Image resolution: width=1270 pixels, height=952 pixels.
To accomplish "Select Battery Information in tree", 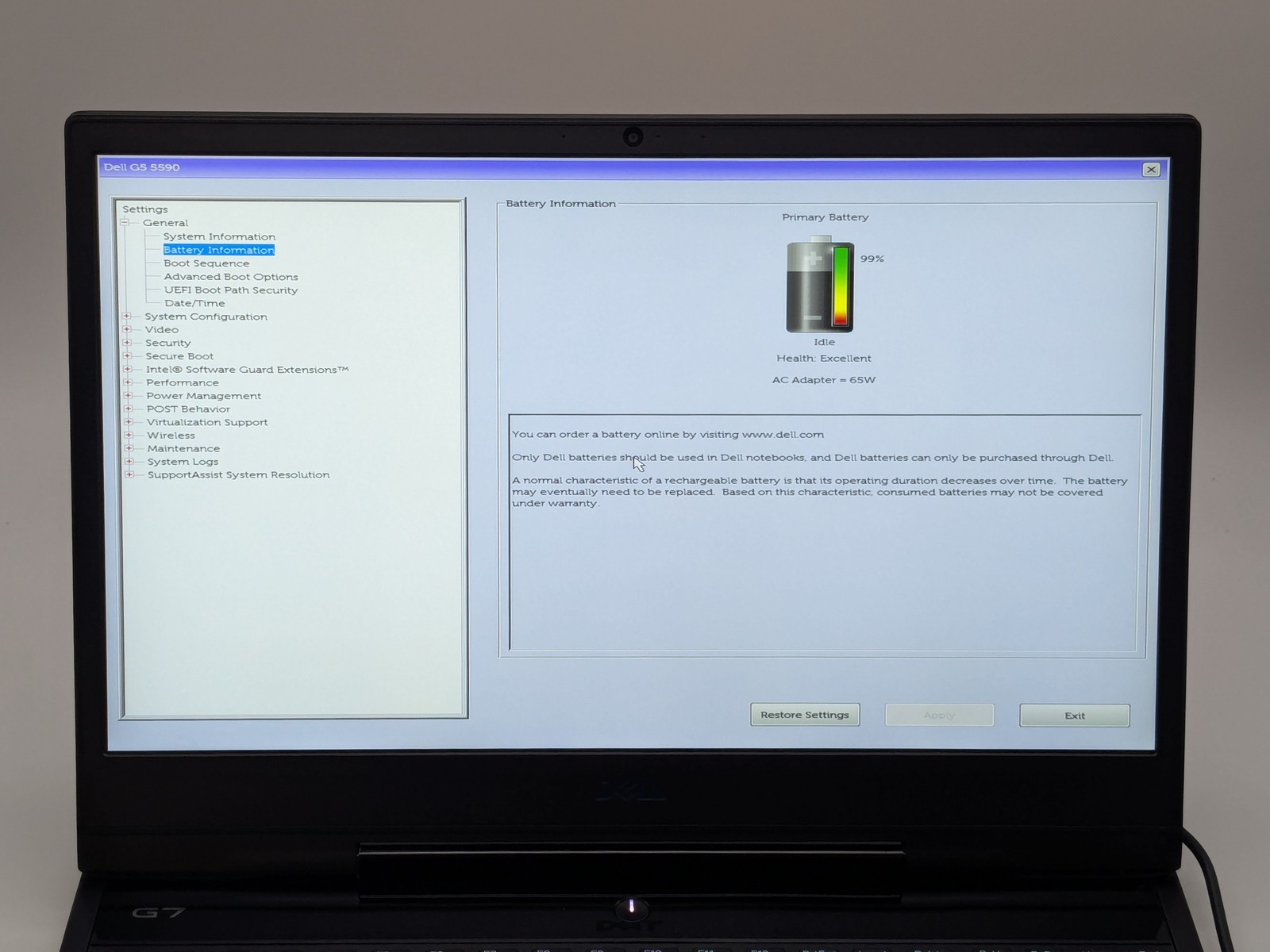I will click(219, 250).
